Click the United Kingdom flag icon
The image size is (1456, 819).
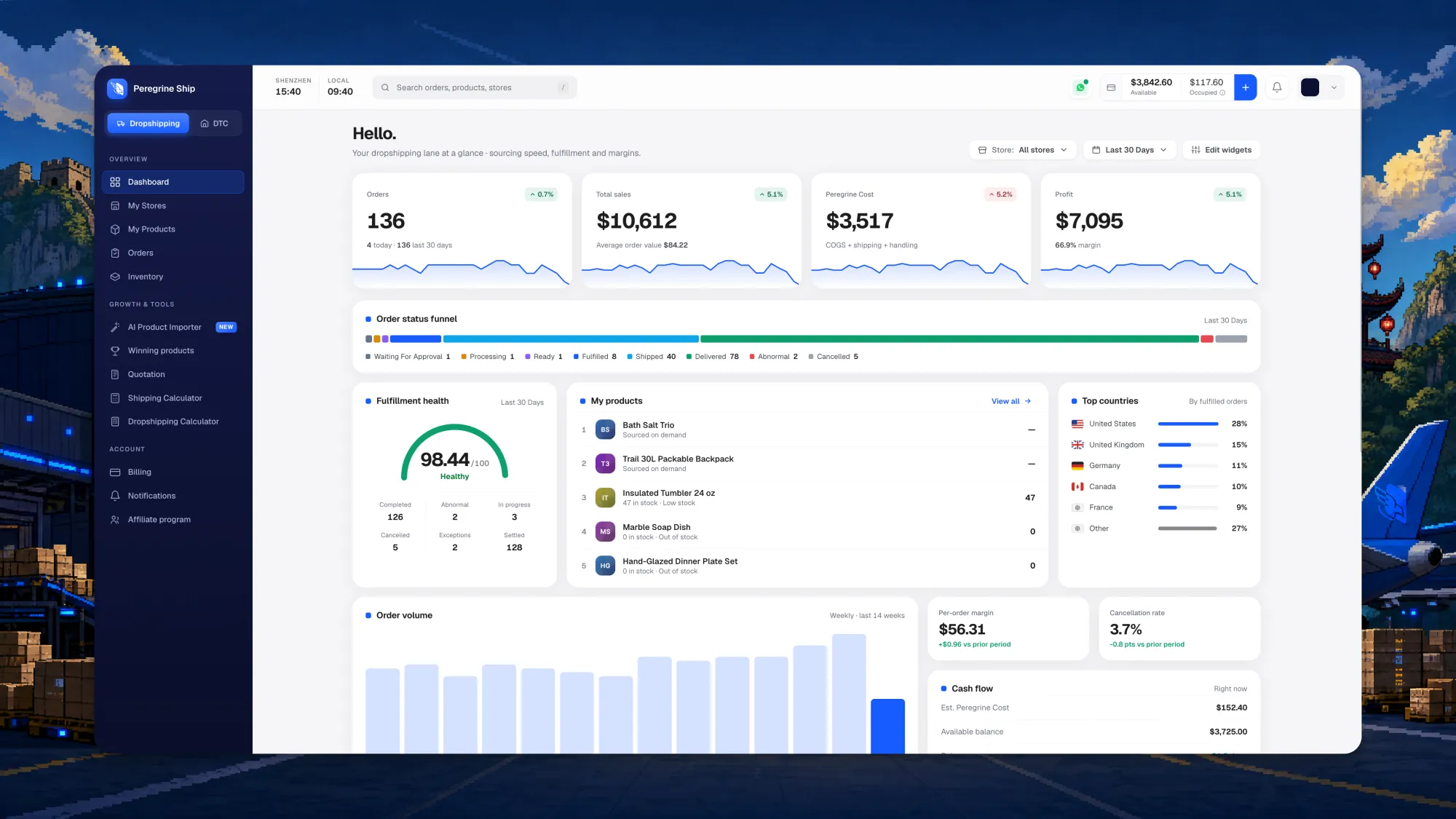pos(1077,445)
